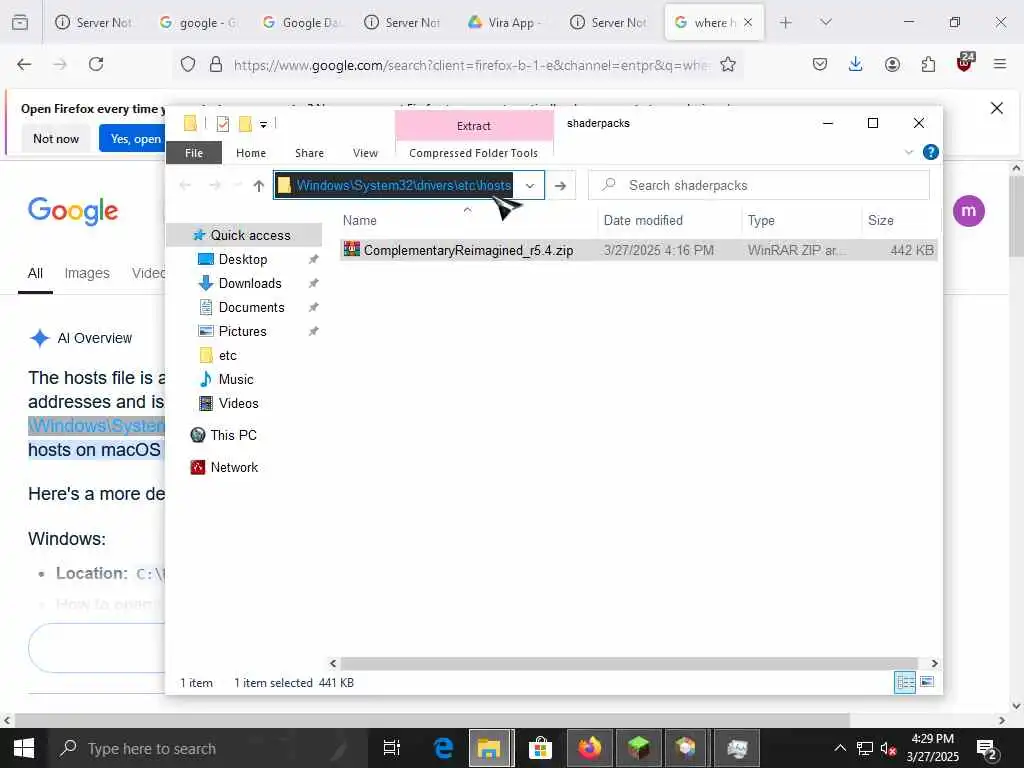This screenshot has width=1024, height=768.
Task: Open Task View from the taskbar
Action: click(391, 748)
